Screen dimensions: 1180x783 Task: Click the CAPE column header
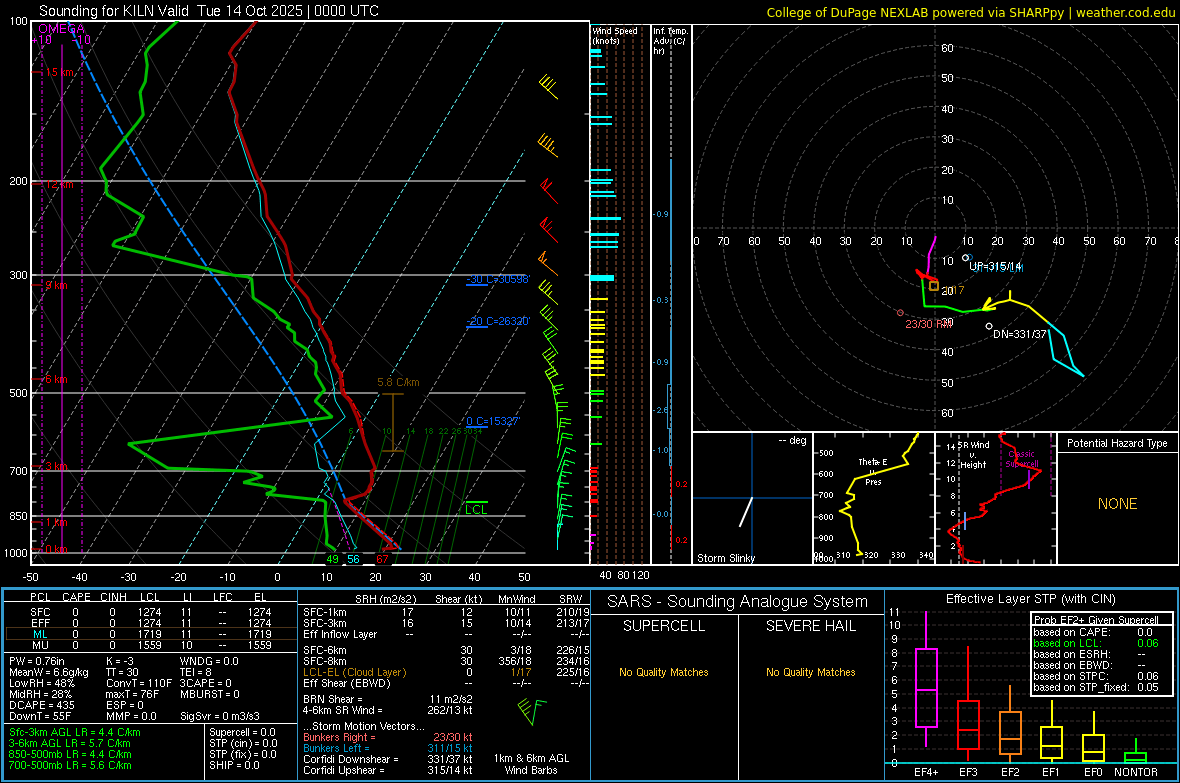pos(76,597)
